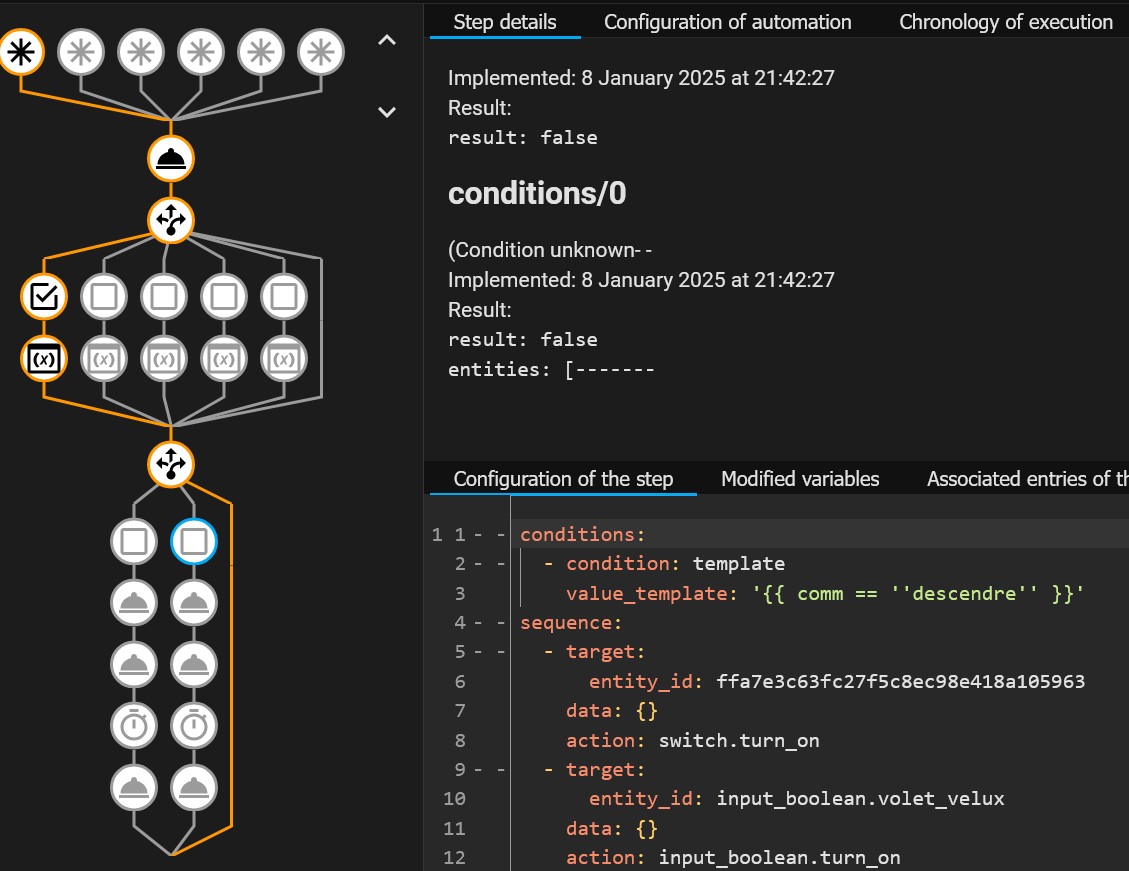Image resolution: width=1129 pixels, height=871 pixels.
Task: Select a timer/delay node in the right branch
Action: (194, 725)
